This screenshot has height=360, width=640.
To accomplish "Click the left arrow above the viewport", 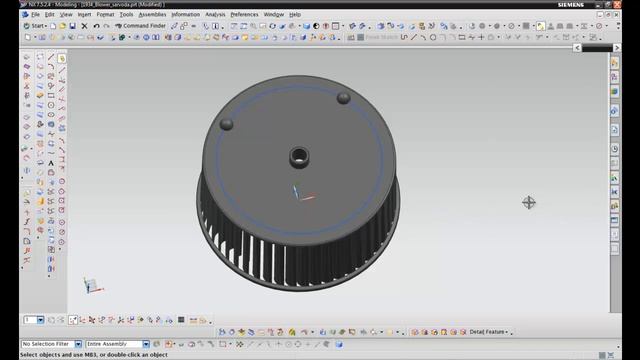I will [x=577, y=48].
